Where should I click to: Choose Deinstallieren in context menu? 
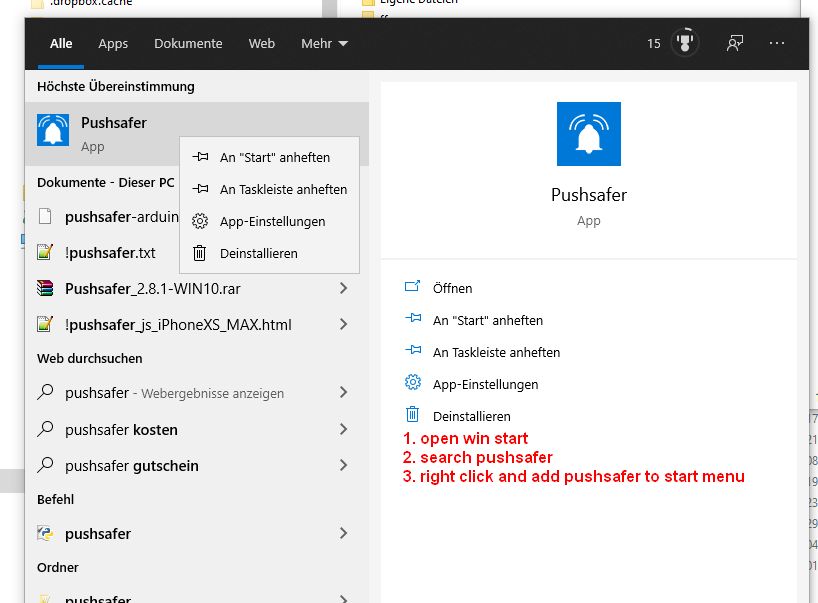click(269, 254)
